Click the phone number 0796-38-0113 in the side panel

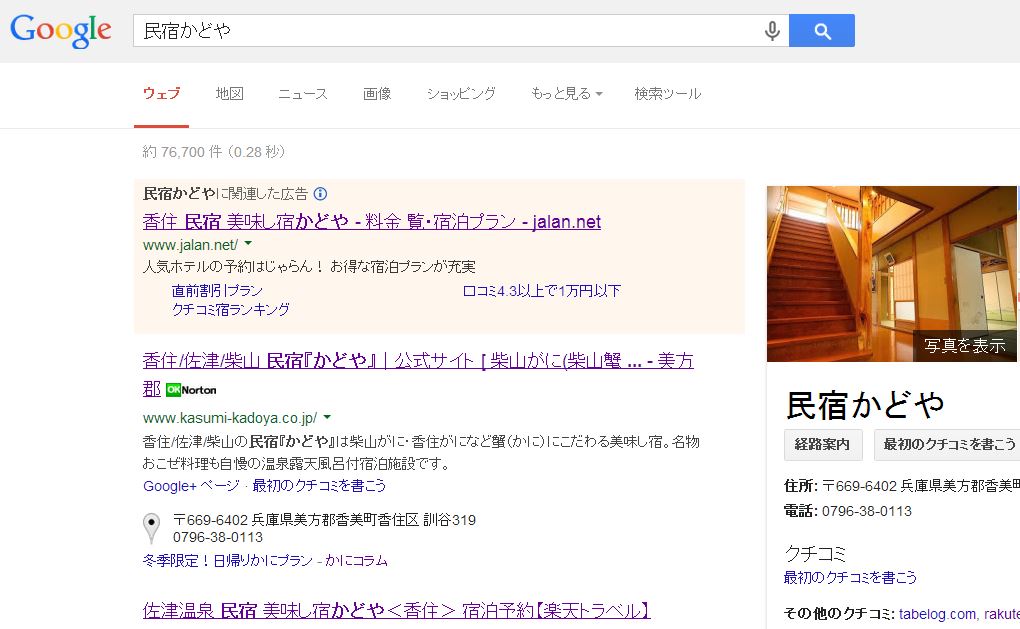pyautogui.click(x=866, y=511)
